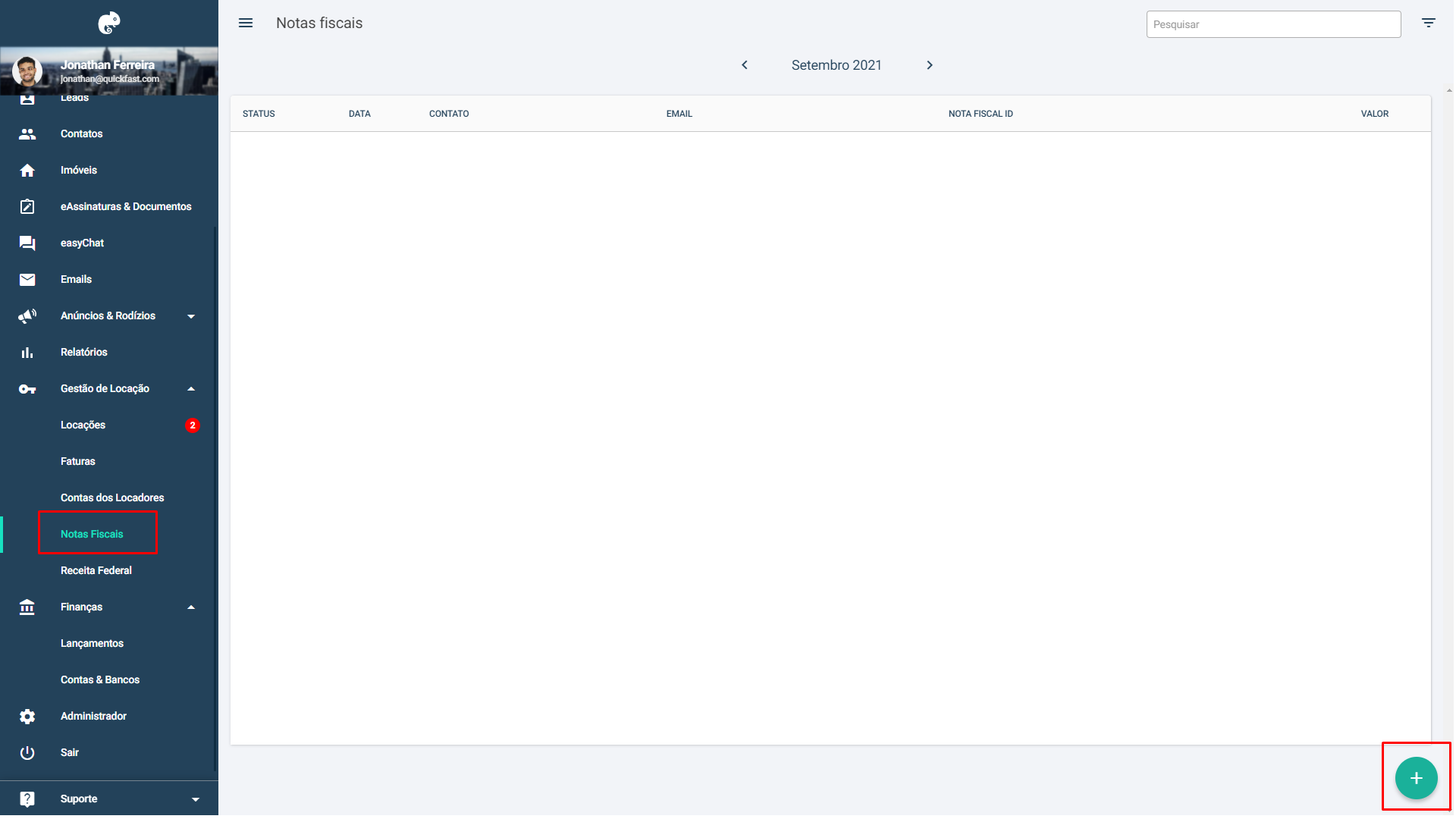Open Contas & Bancos submenu item
The height and width of the screenshot is (819, 1456).
tap(100, 680)
